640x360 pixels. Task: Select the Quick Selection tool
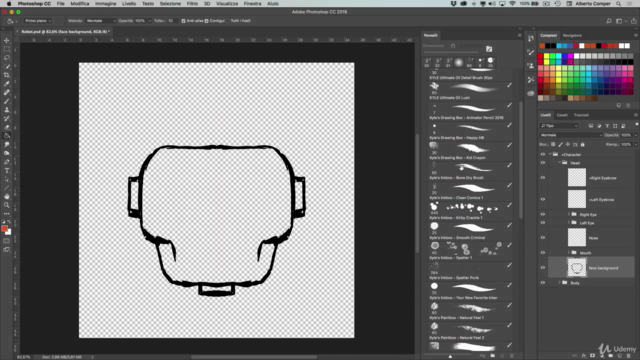(7, 66)
